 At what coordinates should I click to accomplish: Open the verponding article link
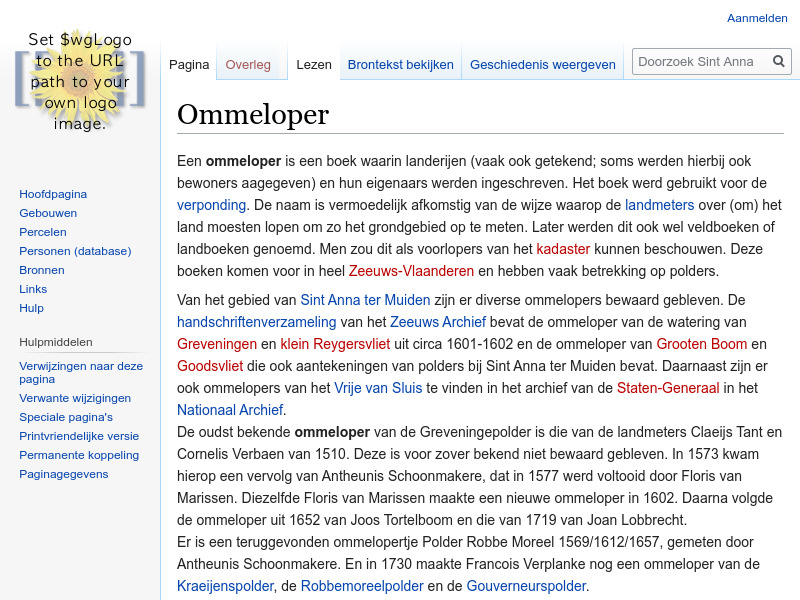(211, 203)
